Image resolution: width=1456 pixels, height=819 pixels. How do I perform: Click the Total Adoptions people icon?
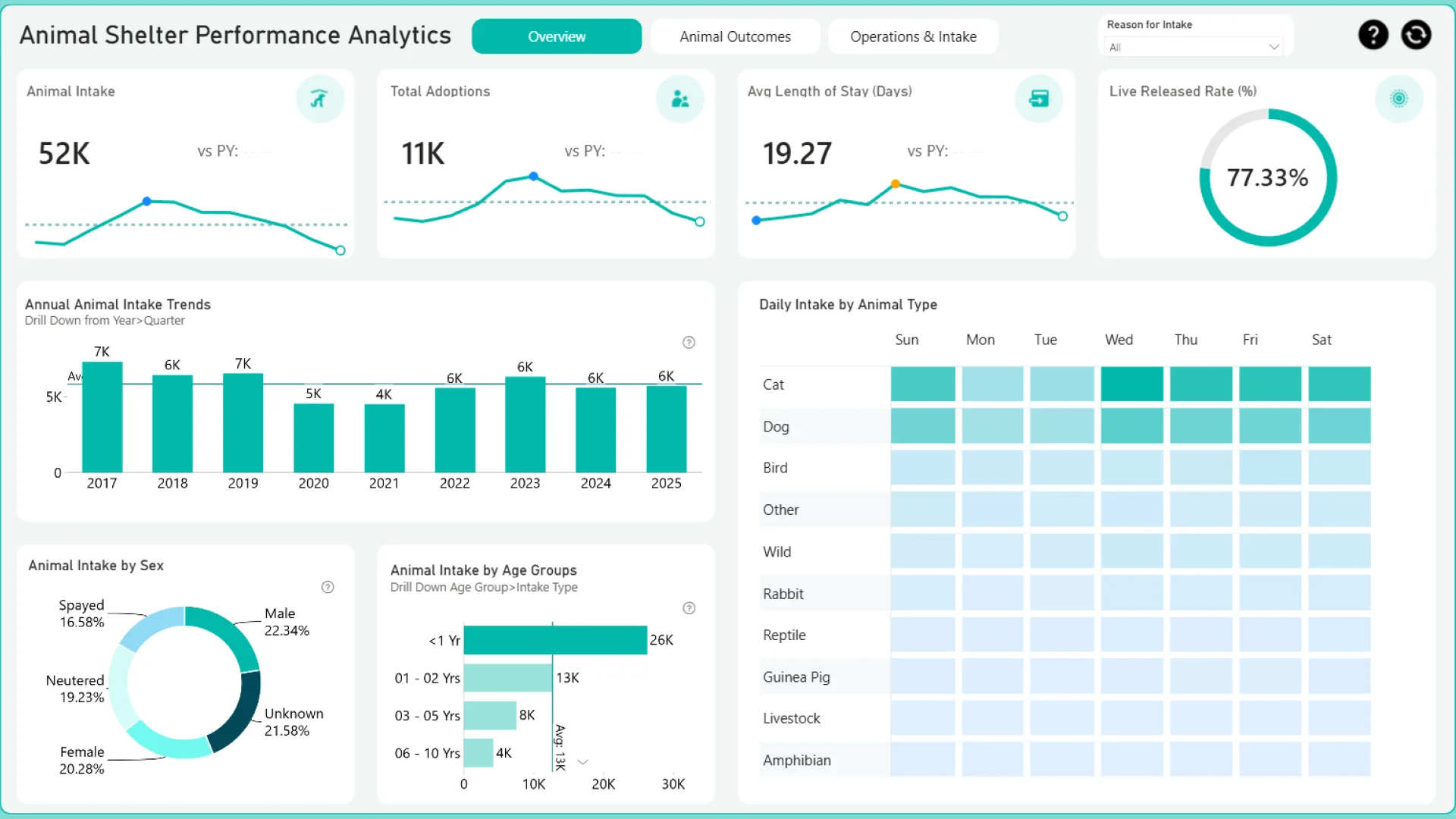(679, 99)
